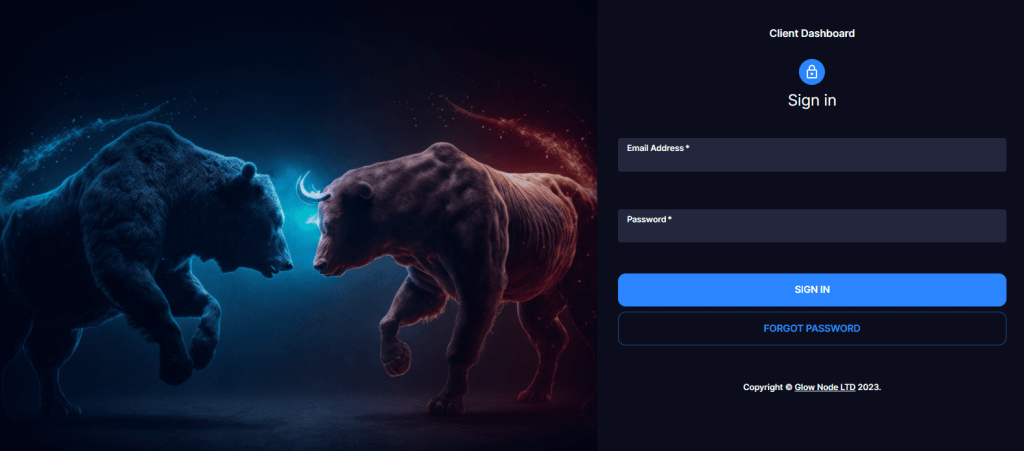
Task: Click the Email Address field label
Action: [x=658, y=148]
